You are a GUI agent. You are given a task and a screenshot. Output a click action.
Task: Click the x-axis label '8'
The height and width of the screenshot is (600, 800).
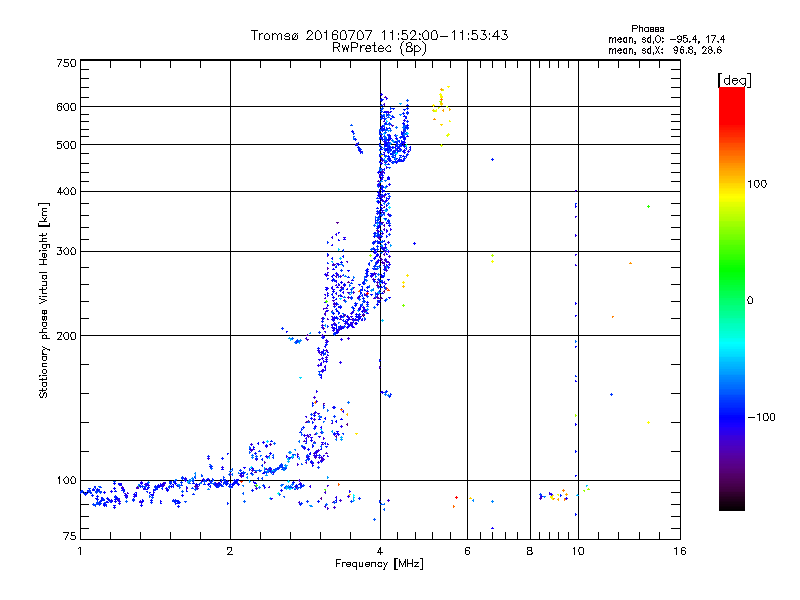tap(530, 551)
